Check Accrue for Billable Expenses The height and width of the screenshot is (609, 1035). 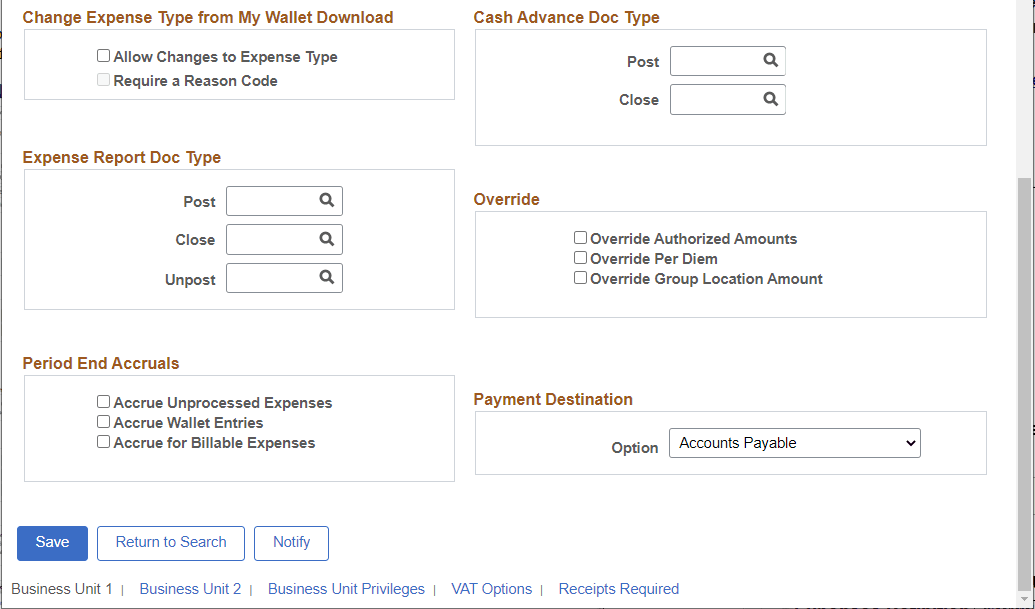pyautogui.click(x=103, y=441)
